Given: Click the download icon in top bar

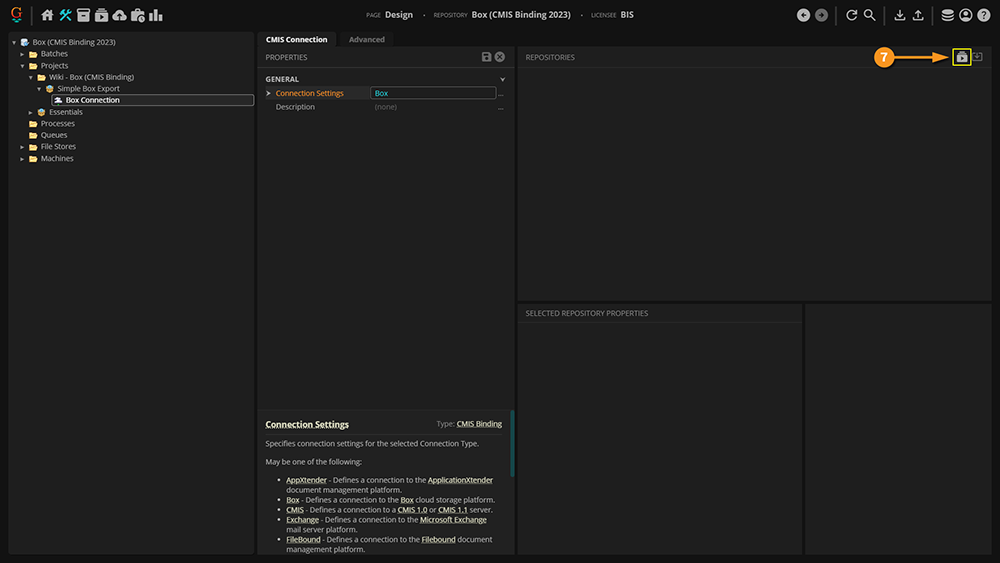Looking at the screenshot, I should point(899,15).
